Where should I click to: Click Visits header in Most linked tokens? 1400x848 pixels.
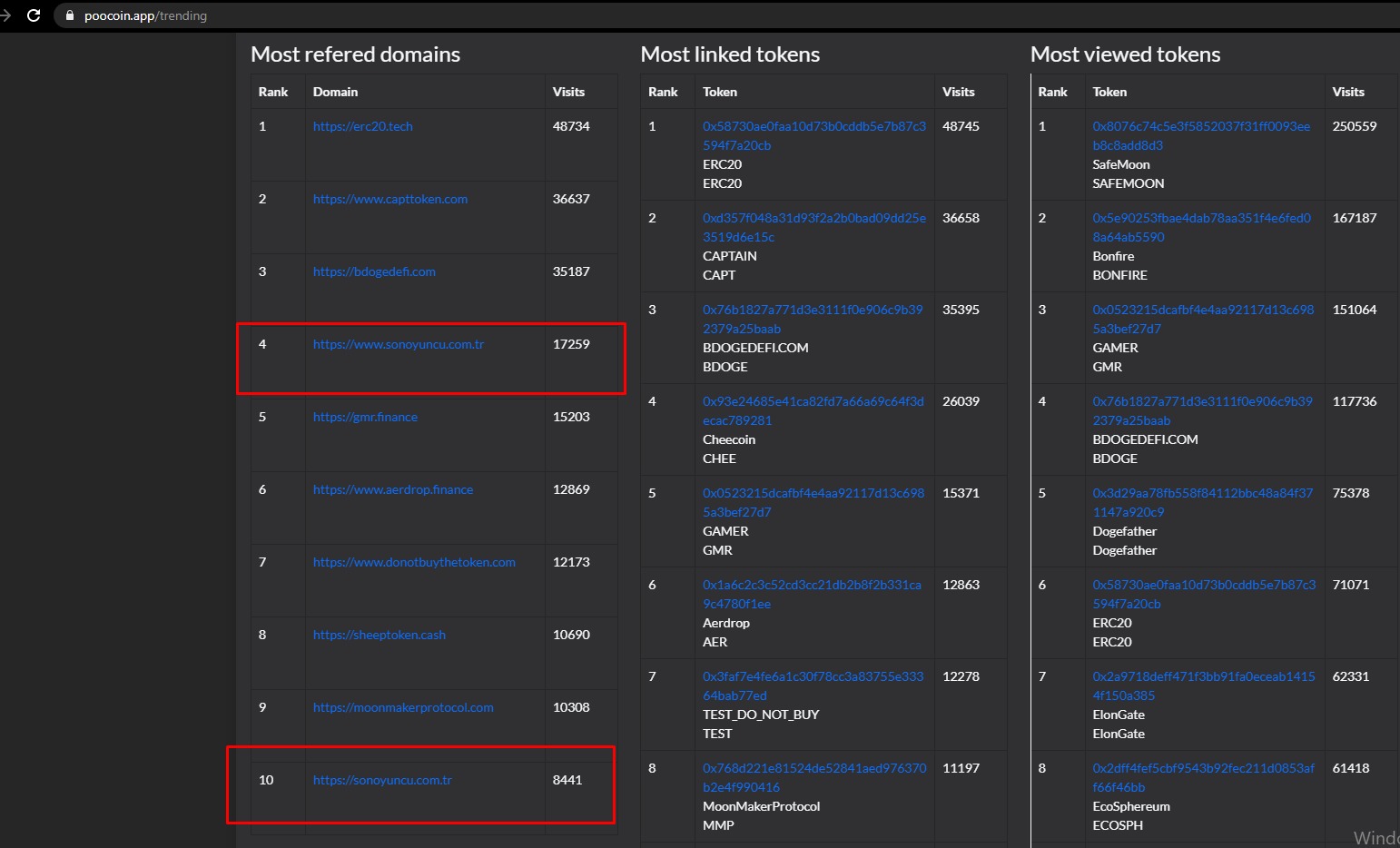click(958, 92)
